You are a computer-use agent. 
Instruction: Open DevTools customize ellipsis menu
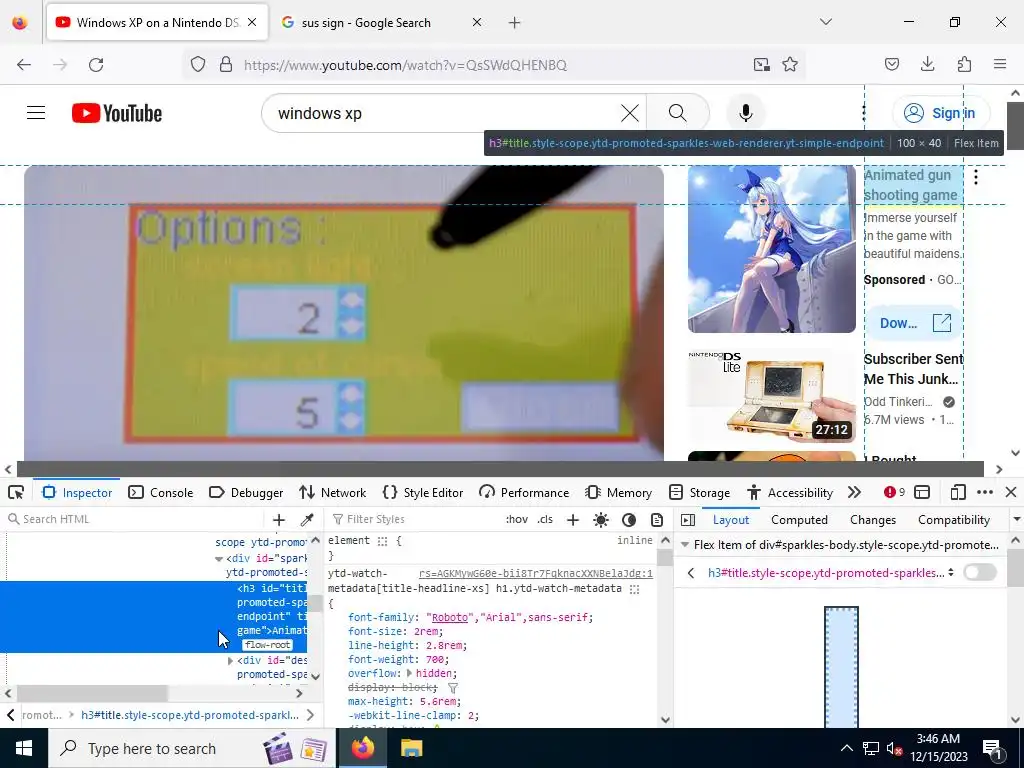(x=985, y=492)
